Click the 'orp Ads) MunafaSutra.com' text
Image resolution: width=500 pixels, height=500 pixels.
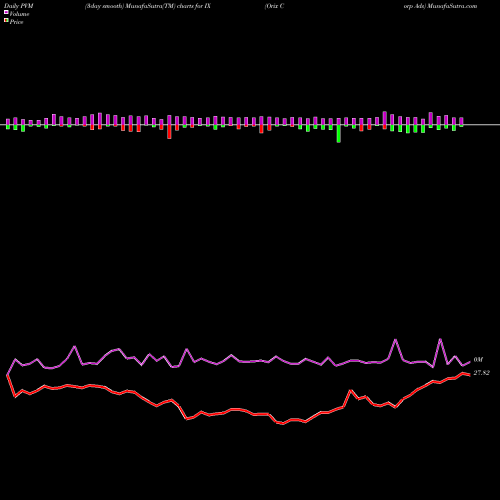point(440,6)
